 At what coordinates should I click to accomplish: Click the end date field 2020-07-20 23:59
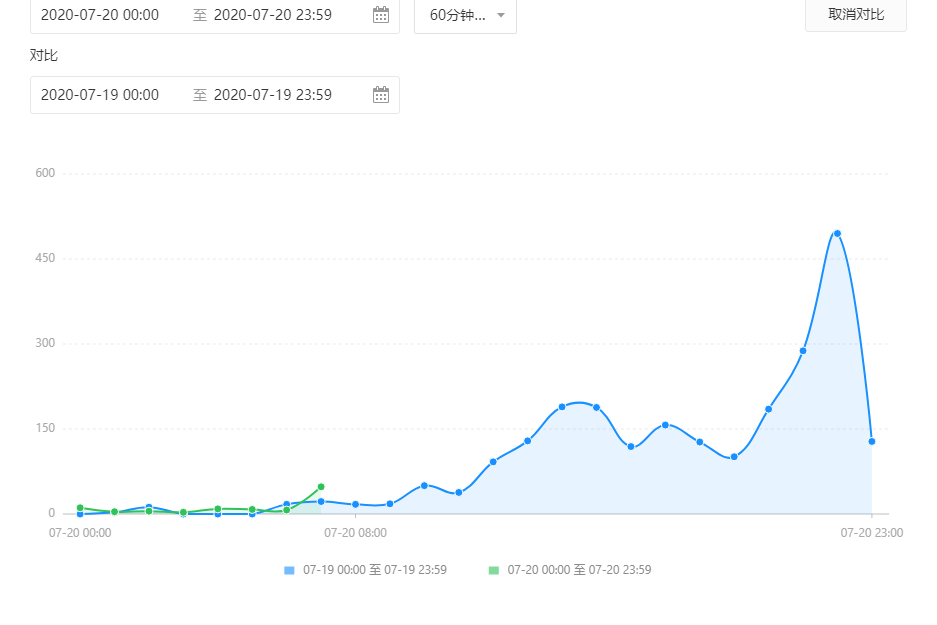coord(273,15)
